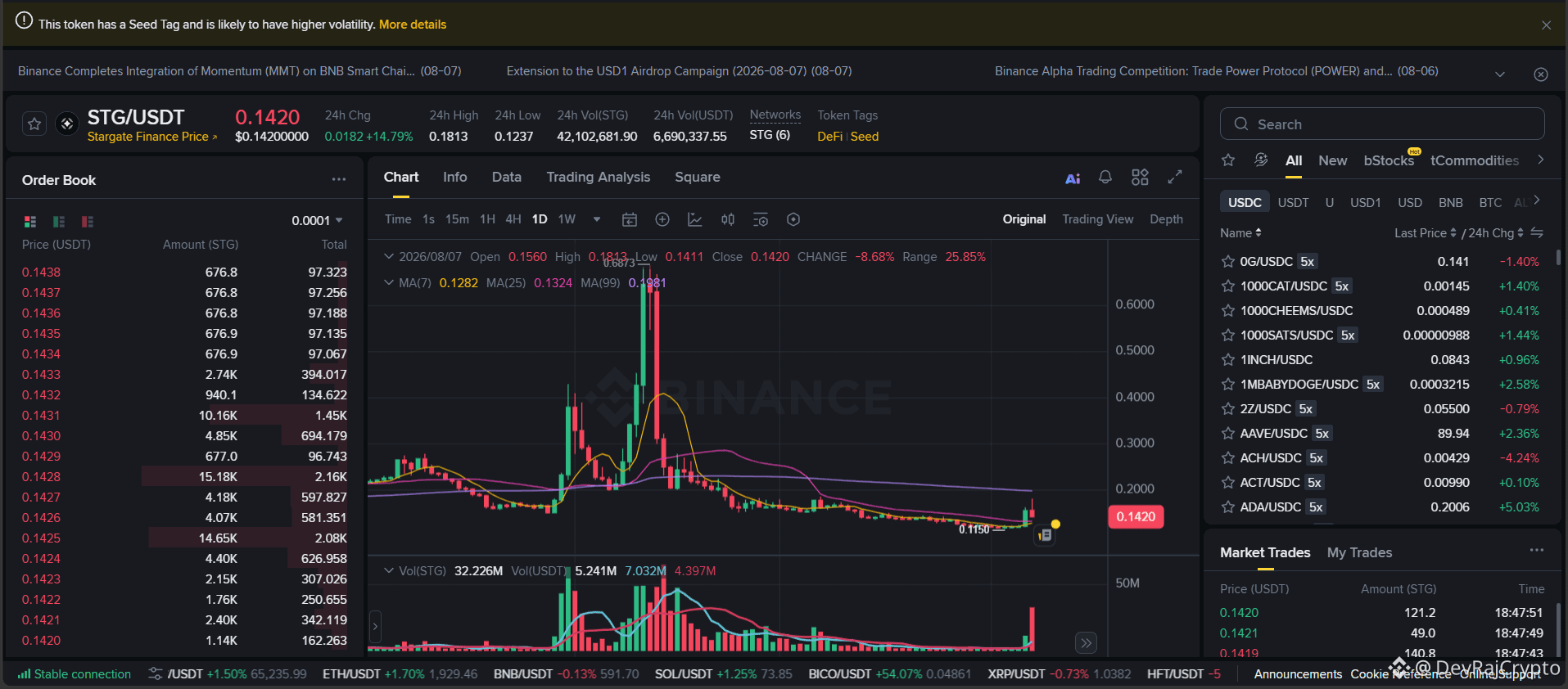Open Announcements in footer bar
The width and height of the screenshot is (1568, 689).
click(x=1298, y=674)
